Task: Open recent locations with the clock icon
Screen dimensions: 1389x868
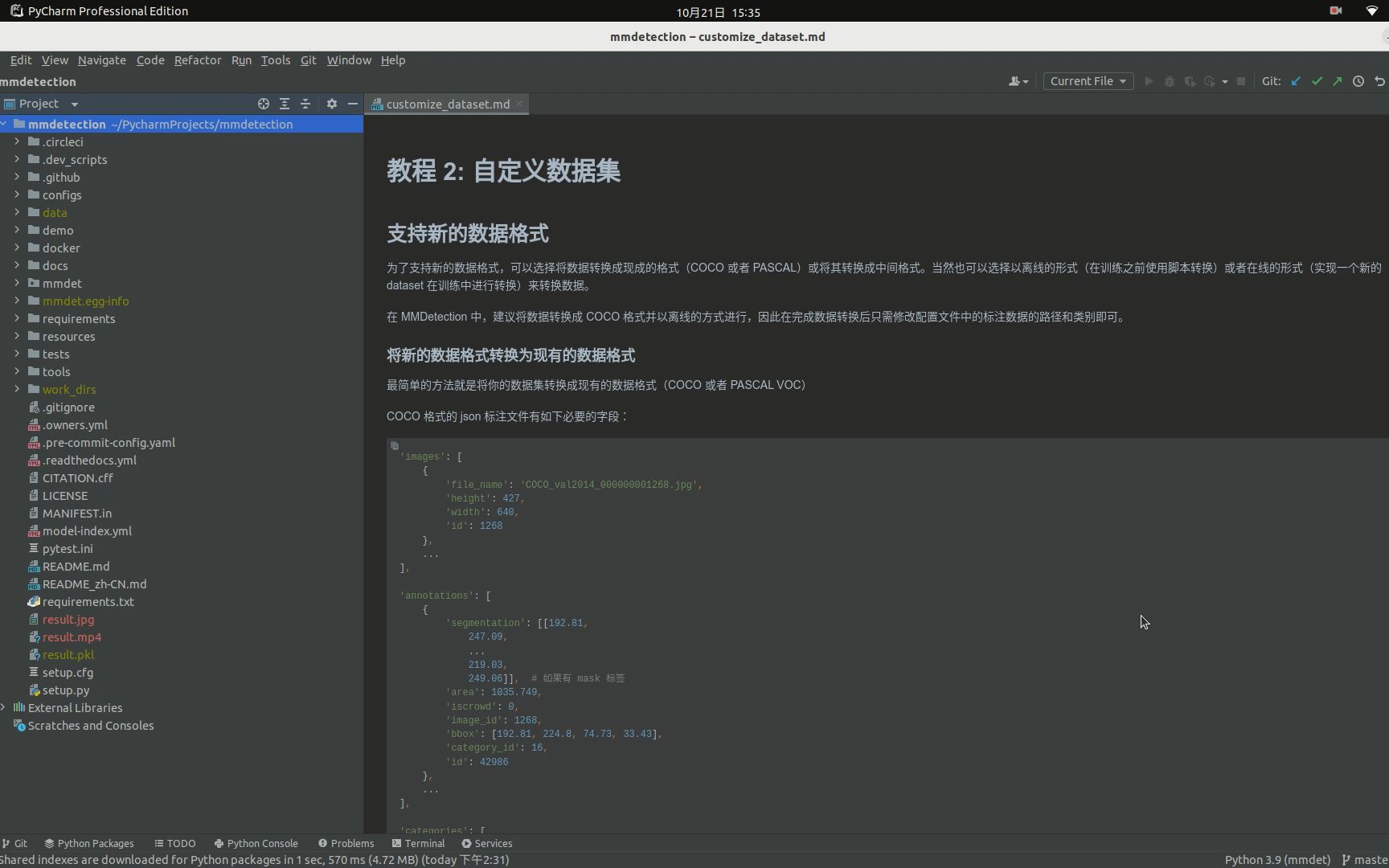Action: click(x=1358, y=81)
